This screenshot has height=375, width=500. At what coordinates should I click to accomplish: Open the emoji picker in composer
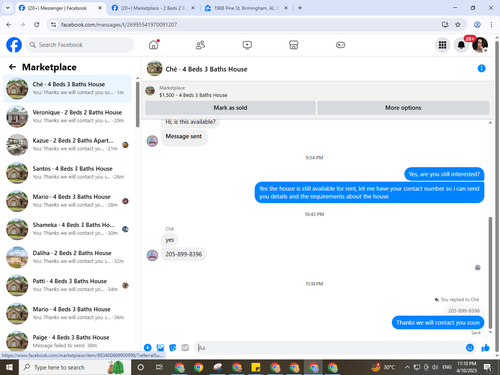[x=470, y=348]
